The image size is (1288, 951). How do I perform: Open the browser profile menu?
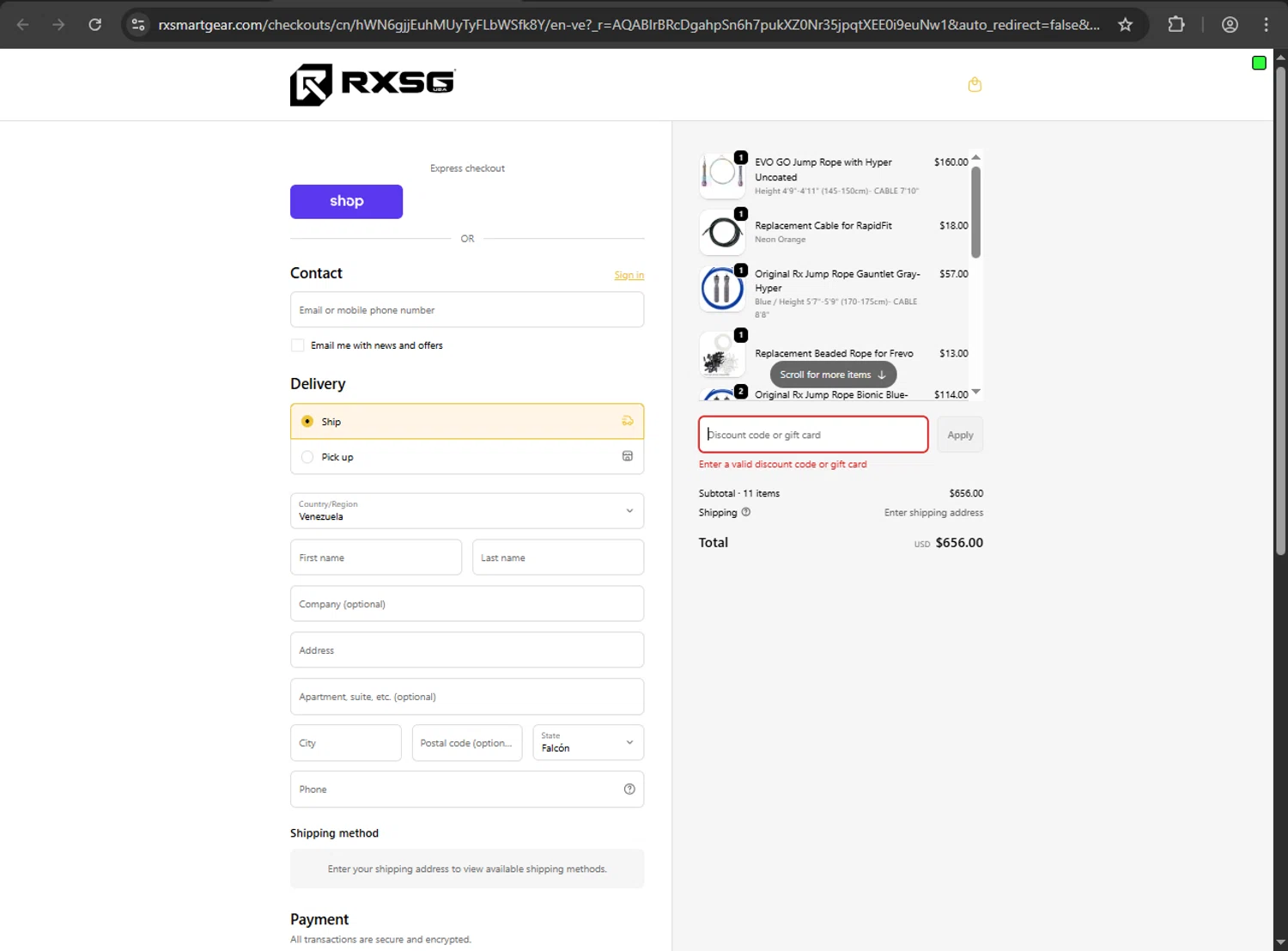pos(1230,25)
